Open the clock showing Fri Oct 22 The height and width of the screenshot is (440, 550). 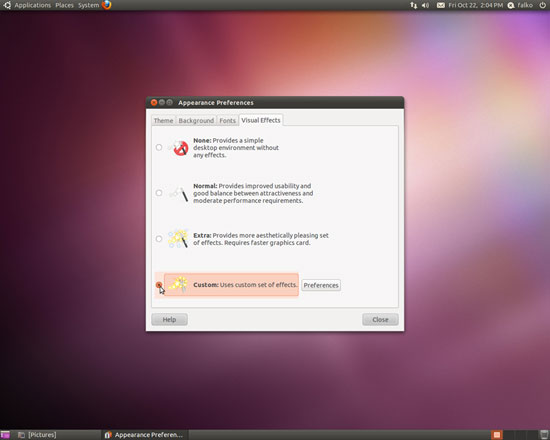(476, 5)
